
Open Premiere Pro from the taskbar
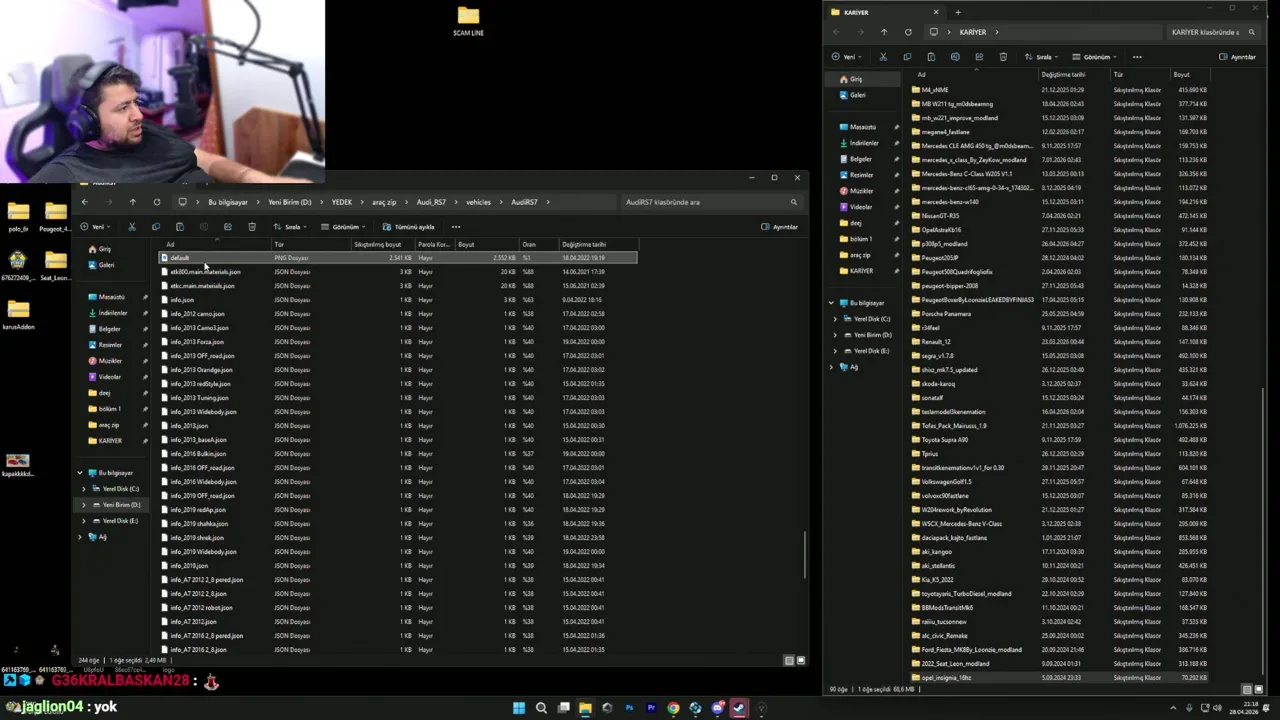651,708
